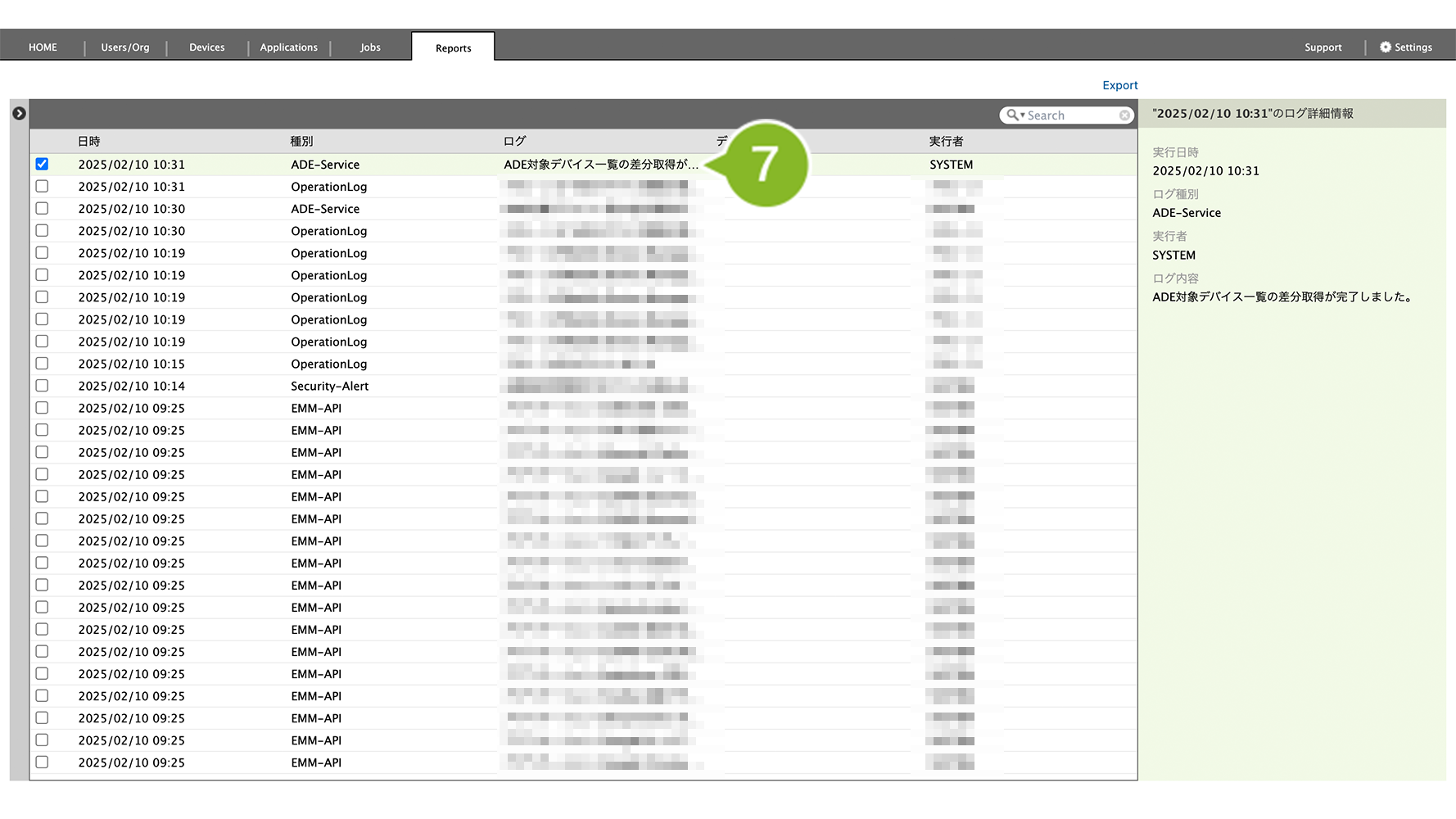Screen dimensions: 1456x819
Task: Navigate to the Jobs tab
Action: (370, 48)
